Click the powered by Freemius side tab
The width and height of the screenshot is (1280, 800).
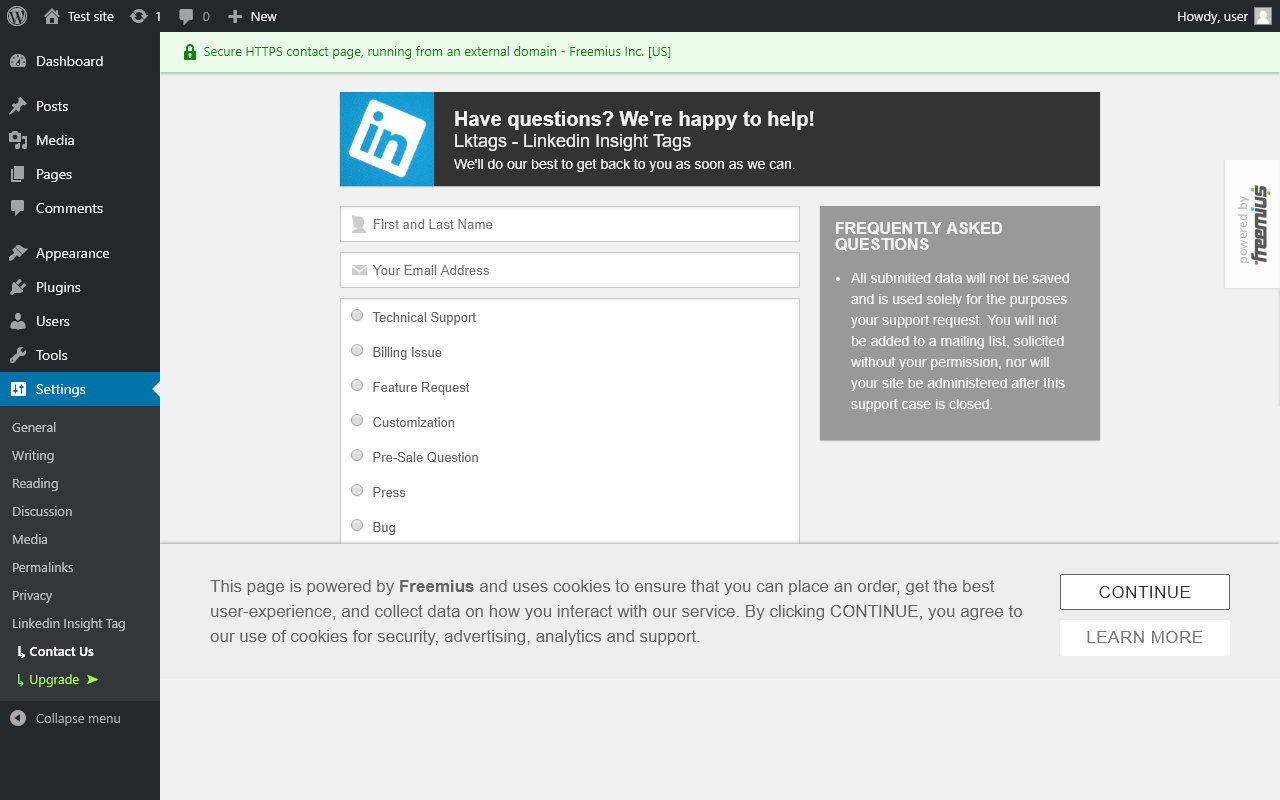(x=1252, y=224)
